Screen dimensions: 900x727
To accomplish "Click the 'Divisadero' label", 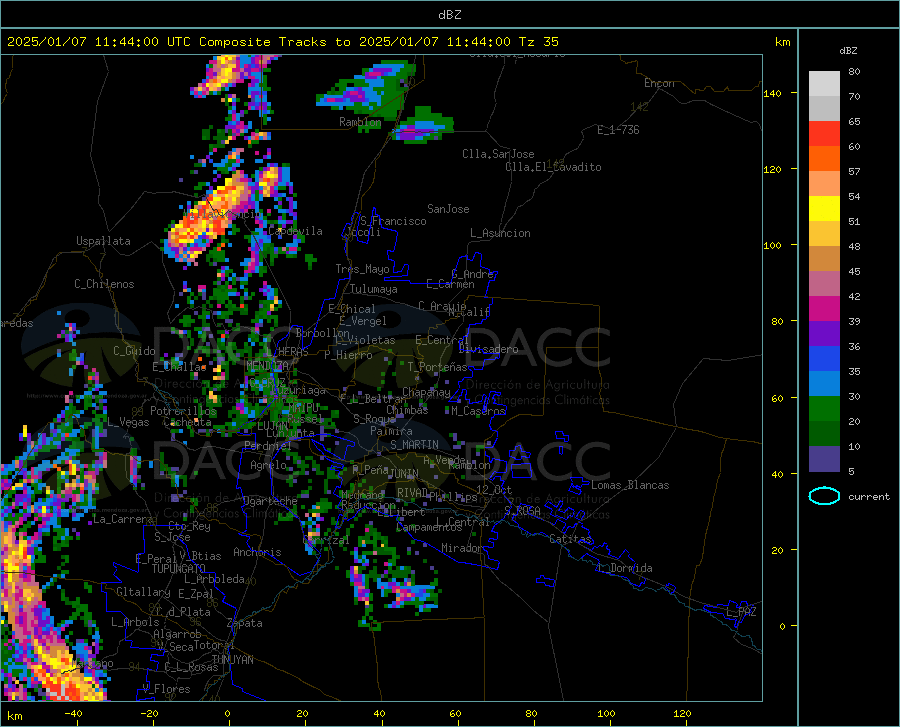I will pyautogui.click(x=488, y=349).
